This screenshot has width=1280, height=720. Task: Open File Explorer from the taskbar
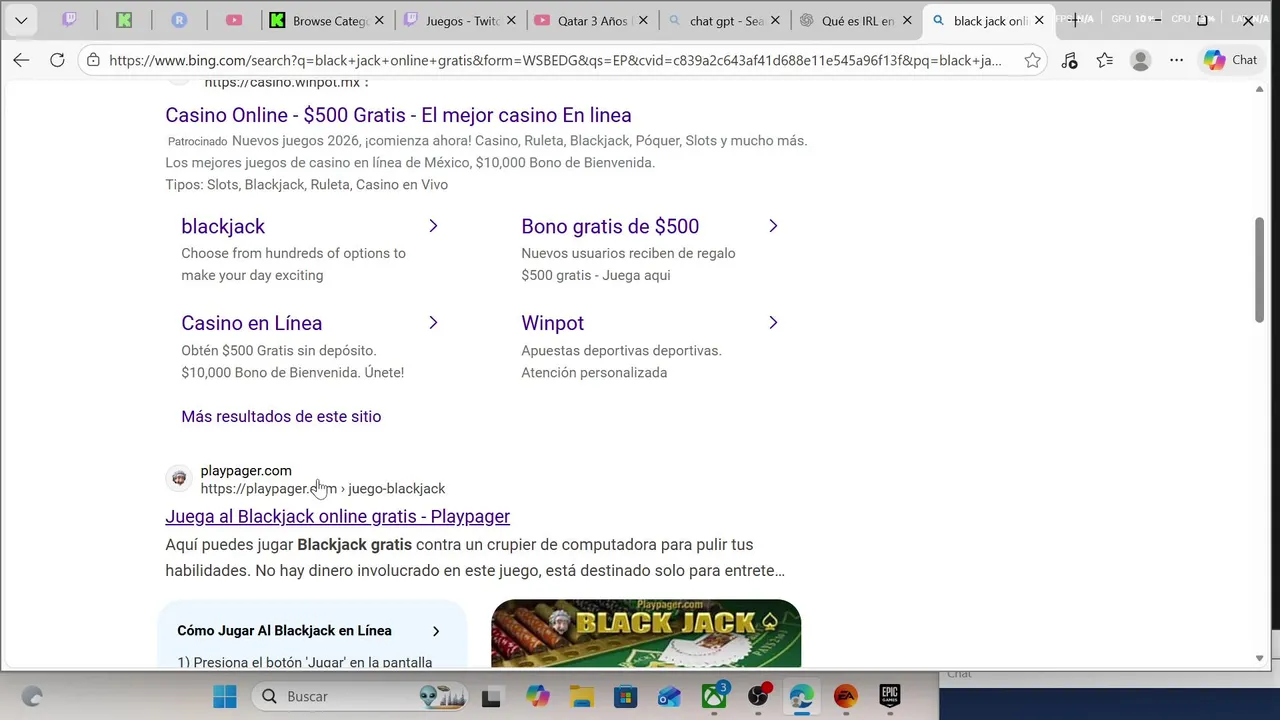pos(581,696)
